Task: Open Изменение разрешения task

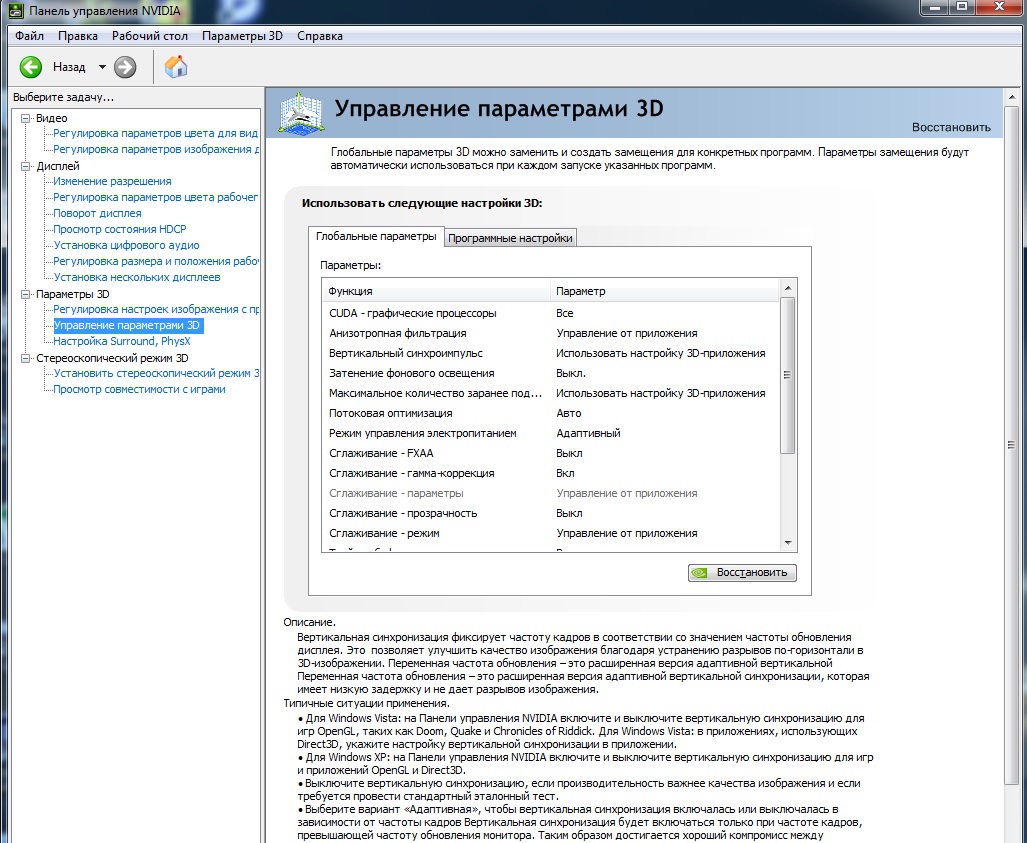Action: pos(112,181)
